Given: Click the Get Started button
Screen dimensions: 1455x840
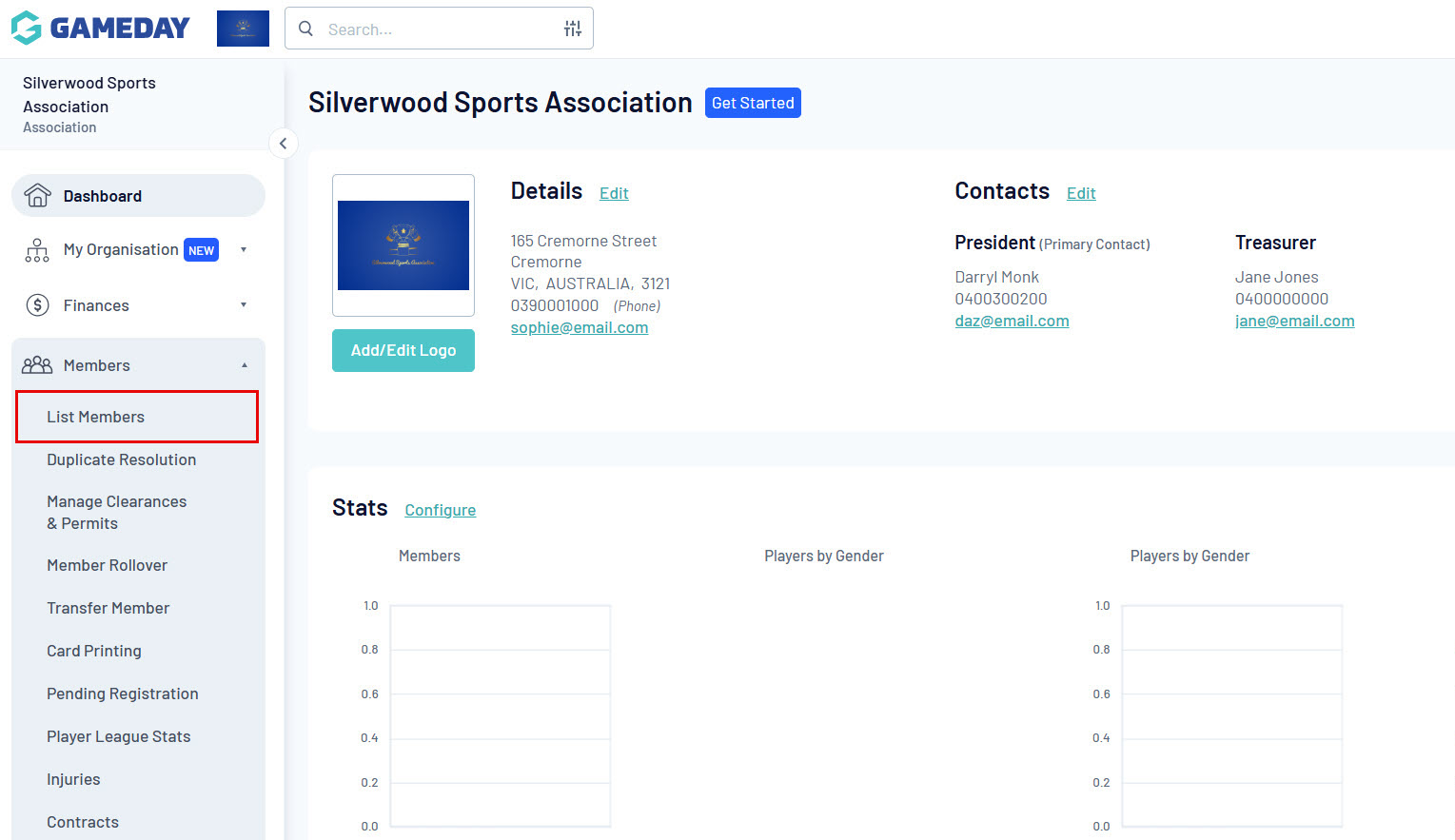Looking at the screenshot, I should (753, 103).
